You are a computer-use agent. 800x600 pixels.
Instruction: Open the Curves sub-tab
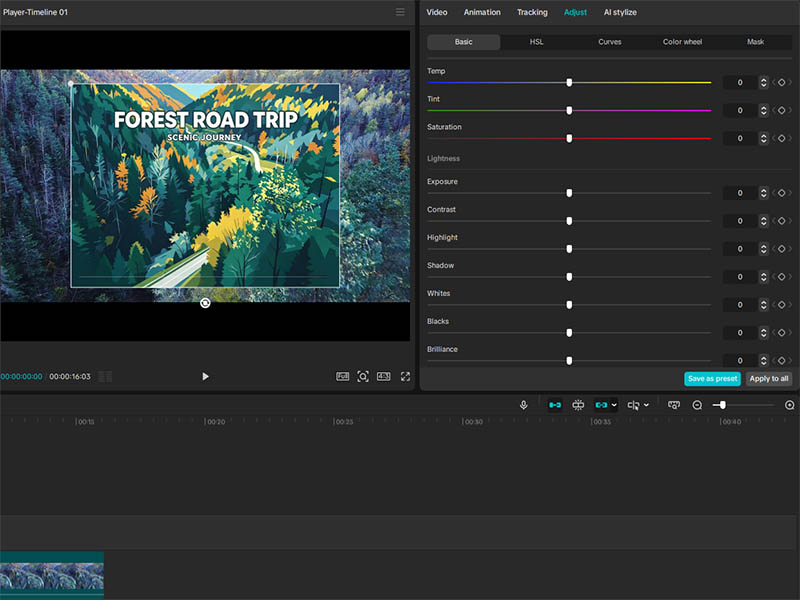[610, 42]
